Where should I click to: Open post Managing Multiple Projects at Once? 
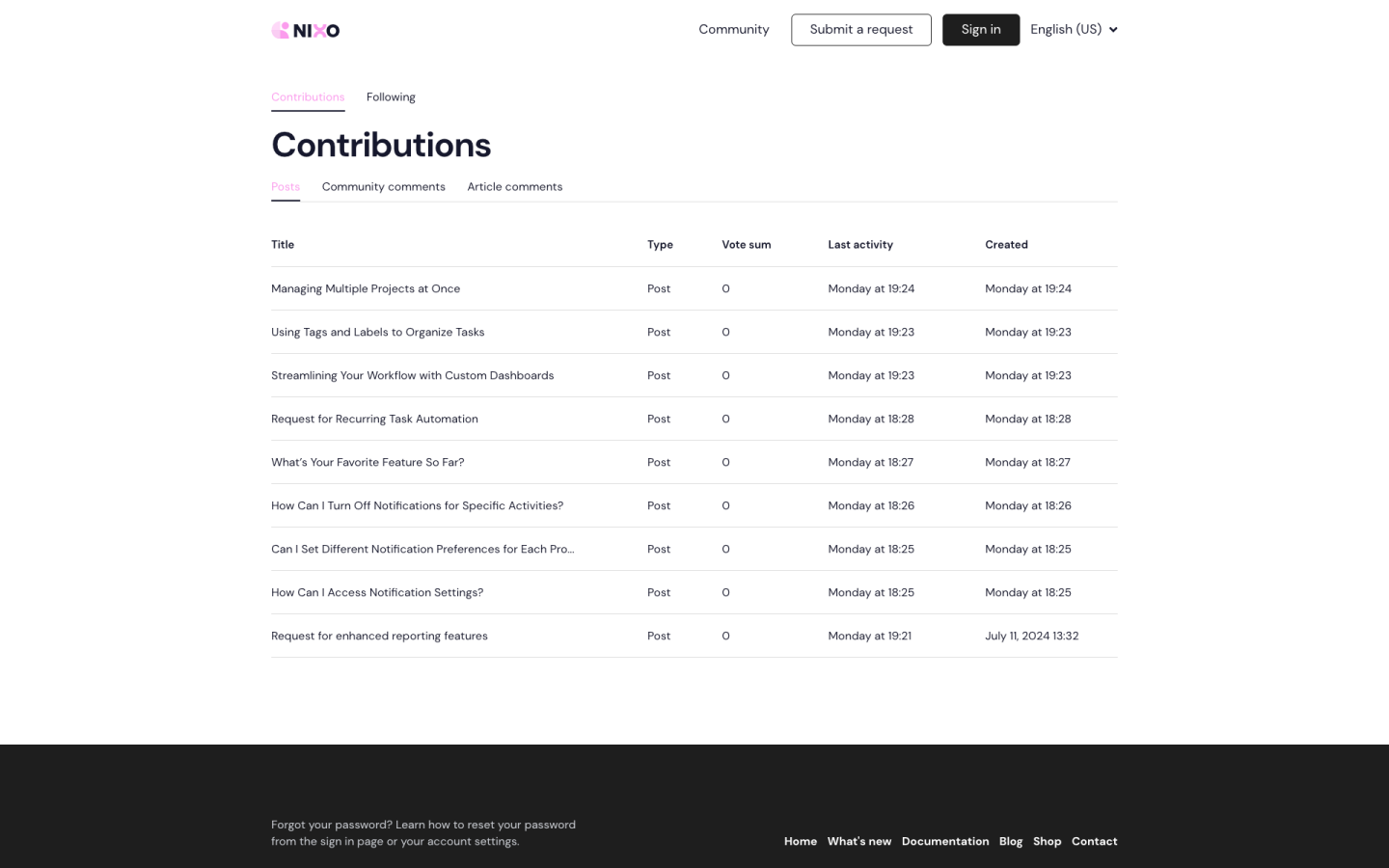click(x=366, y=288)
